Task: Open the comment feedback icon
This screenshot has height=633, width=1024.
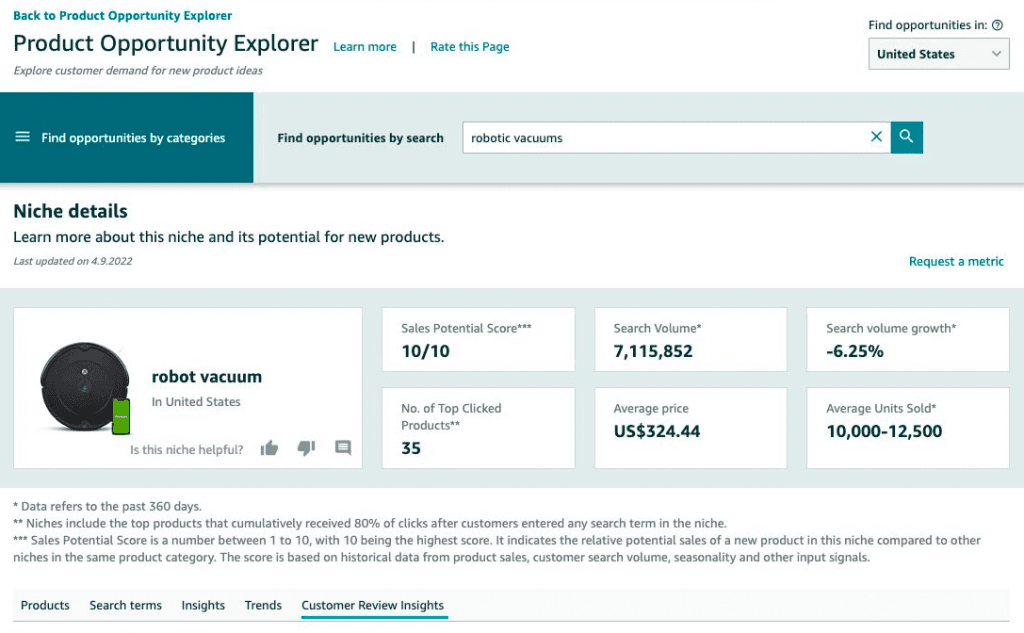Action: [343, 448]
